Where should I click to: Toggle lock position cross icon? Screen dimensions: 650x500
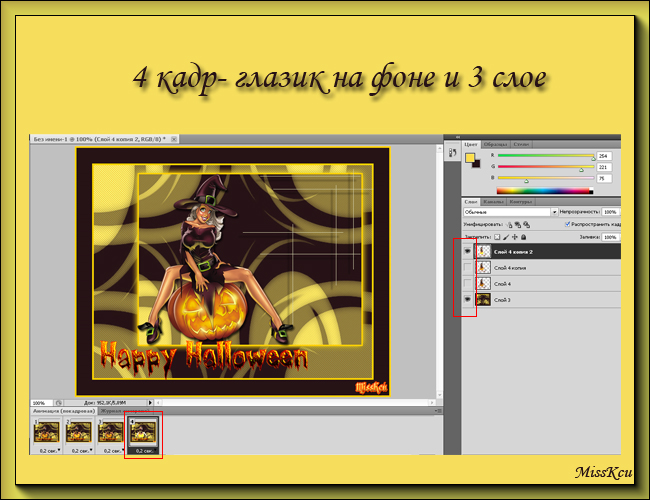(515, 237)
